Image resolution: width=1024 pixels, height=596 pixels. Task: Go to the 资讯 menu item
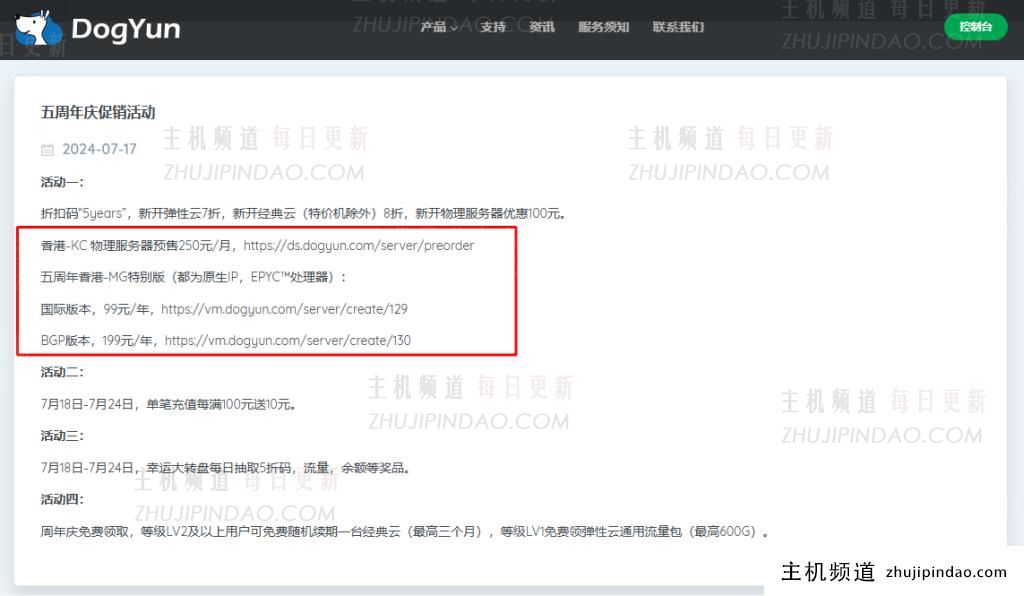point(541,27)
